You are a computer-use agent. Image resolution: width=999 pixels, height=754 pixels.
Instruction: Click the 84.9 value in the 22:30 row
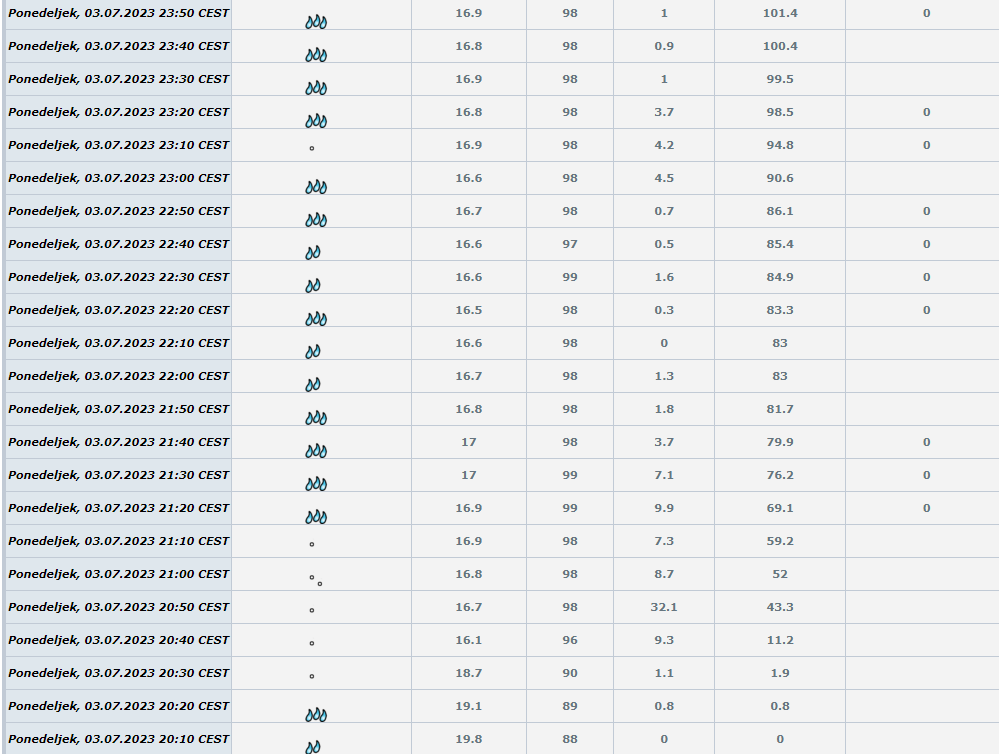point(780,277)
